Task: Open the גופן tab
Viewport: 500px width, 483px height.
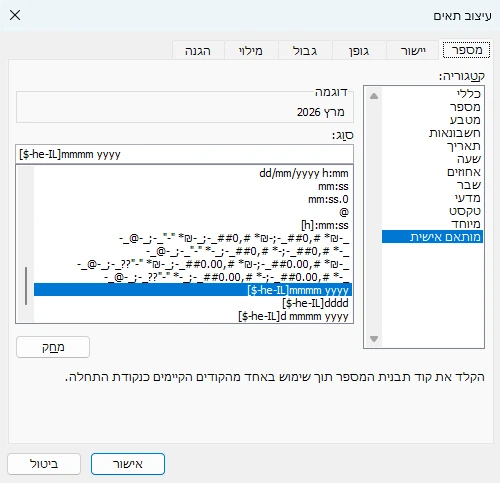Action: (359, 51)
